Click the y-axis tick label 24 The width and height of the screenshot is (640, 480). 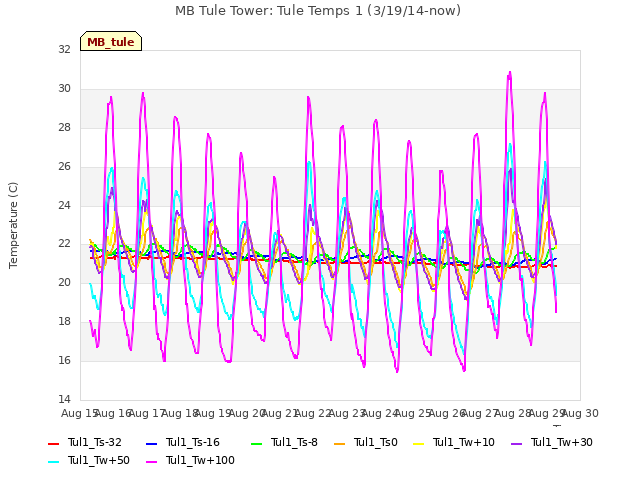64,205
